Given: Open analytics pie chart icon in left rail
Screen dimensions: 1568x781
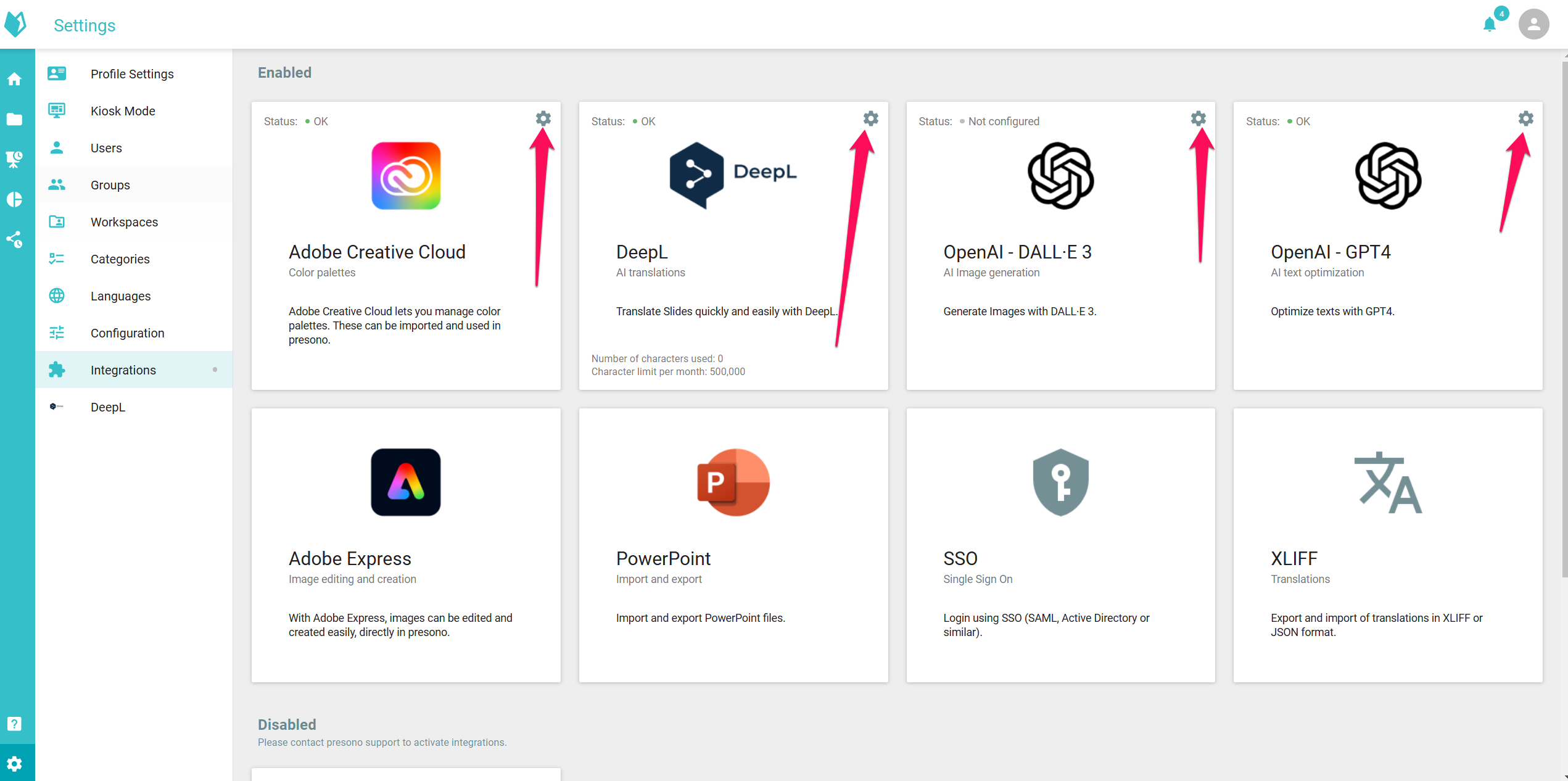Looking at the screenshot, I should click(14, 199).
